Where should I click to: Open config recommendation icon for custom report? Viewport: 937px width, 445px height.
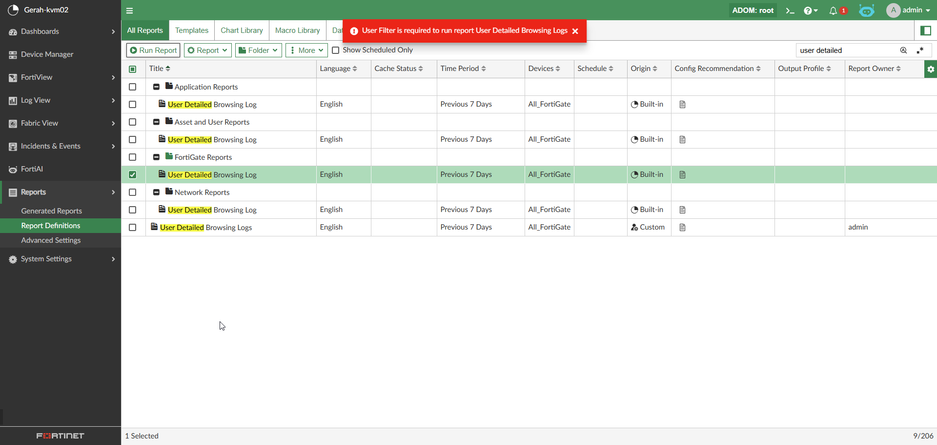(682, 228)
